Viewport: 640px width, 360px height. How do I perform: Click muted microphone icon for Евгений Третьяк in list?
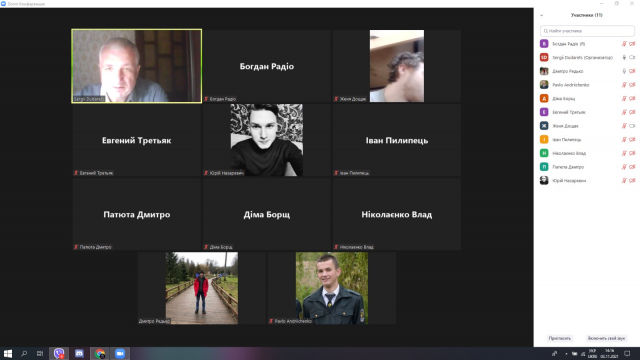(x=624, y=112)
